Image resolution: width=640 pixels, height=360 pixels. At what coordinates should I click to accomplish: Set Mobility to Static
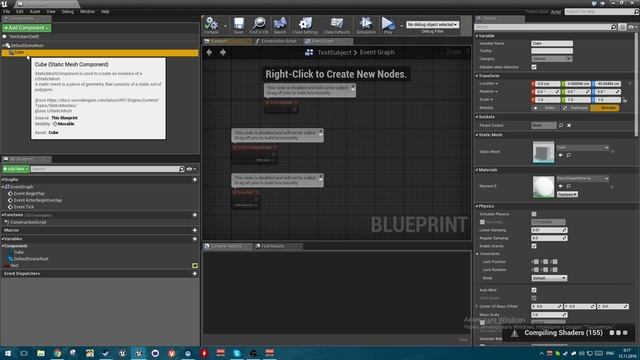click(x=546, y=108)
